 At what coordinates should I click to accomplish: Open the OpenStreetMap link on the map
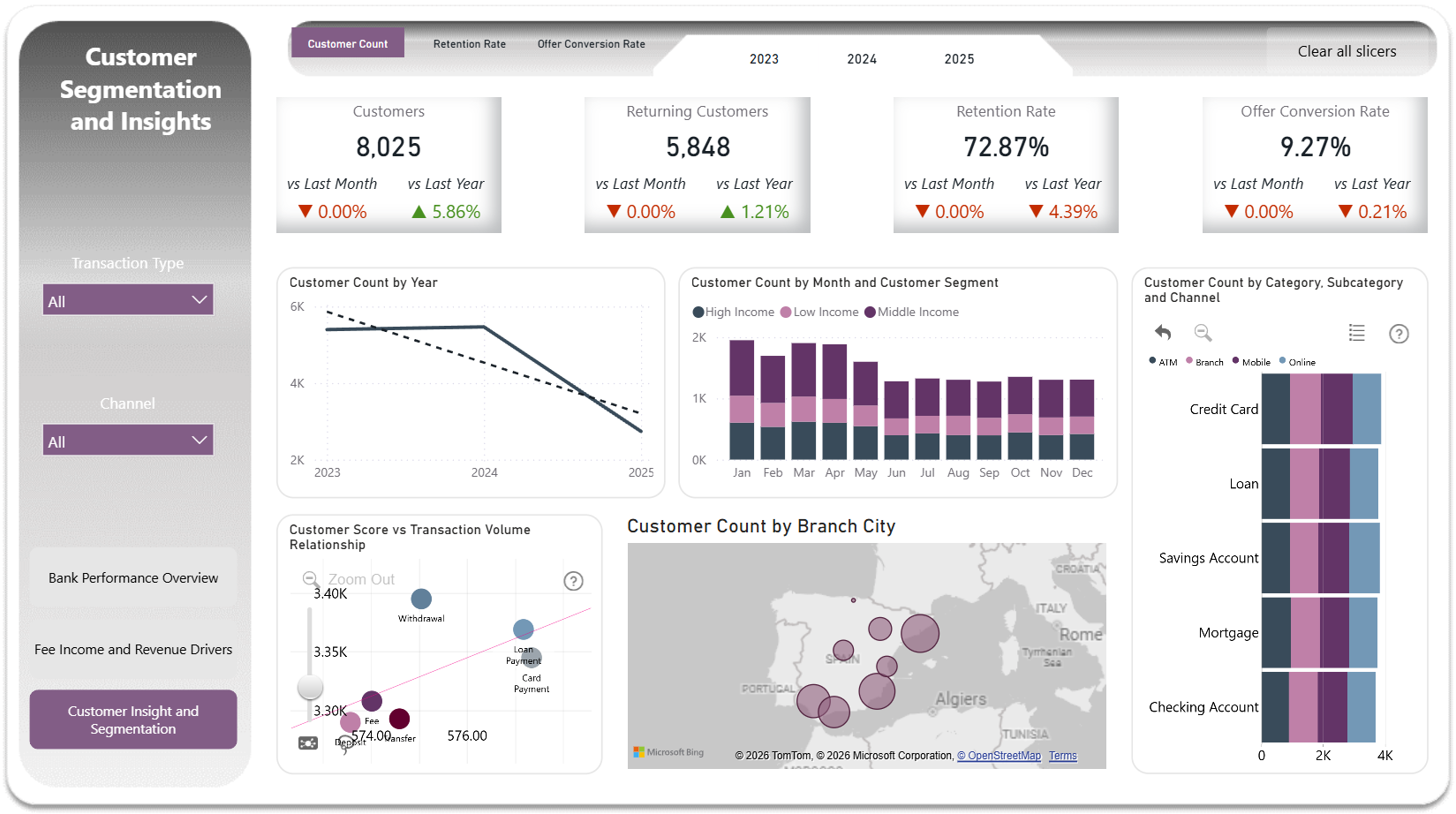[x=1000, y=756]
